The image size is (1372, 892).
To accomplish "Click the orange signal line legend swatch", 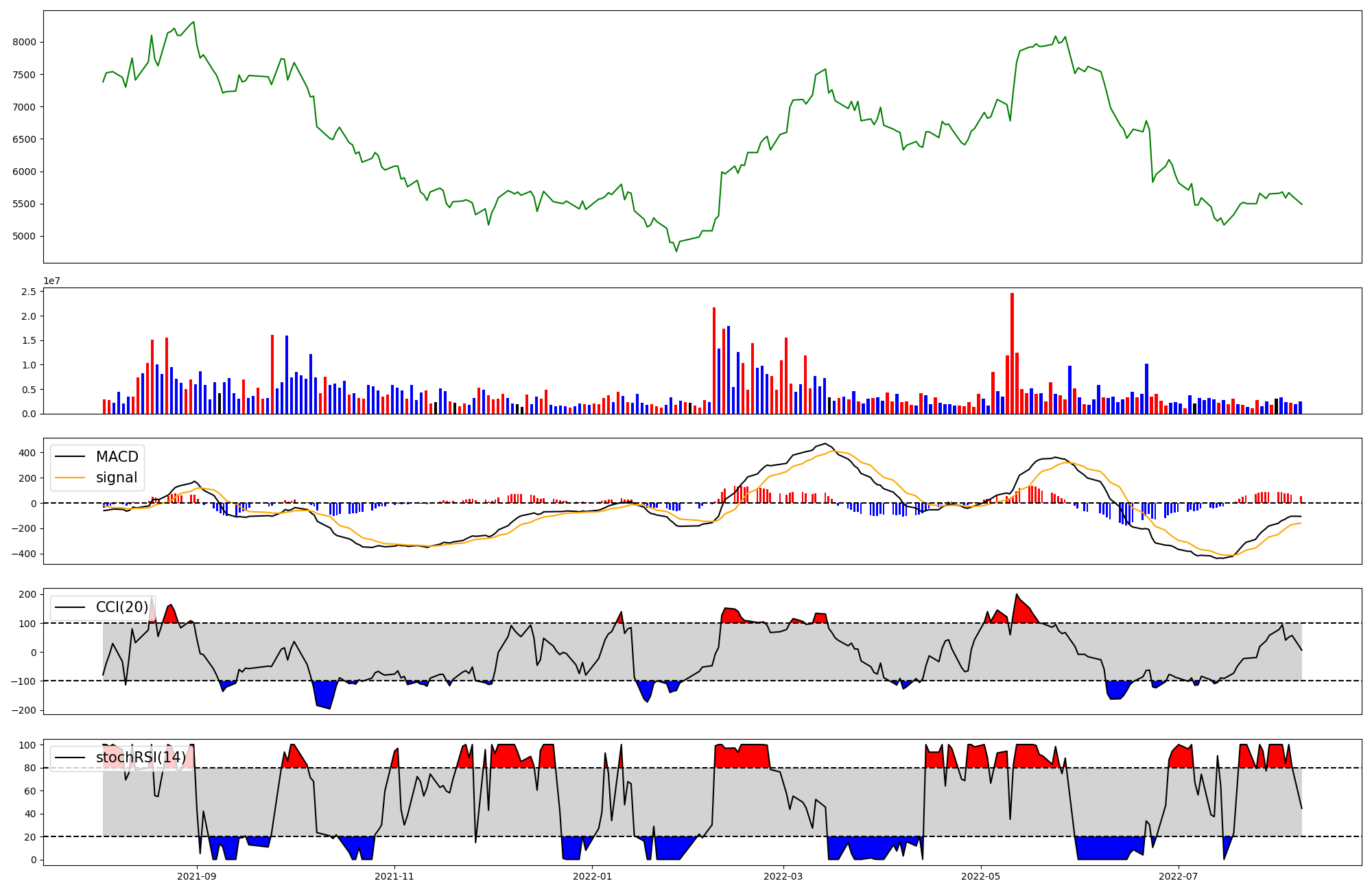I will [70, 478].
